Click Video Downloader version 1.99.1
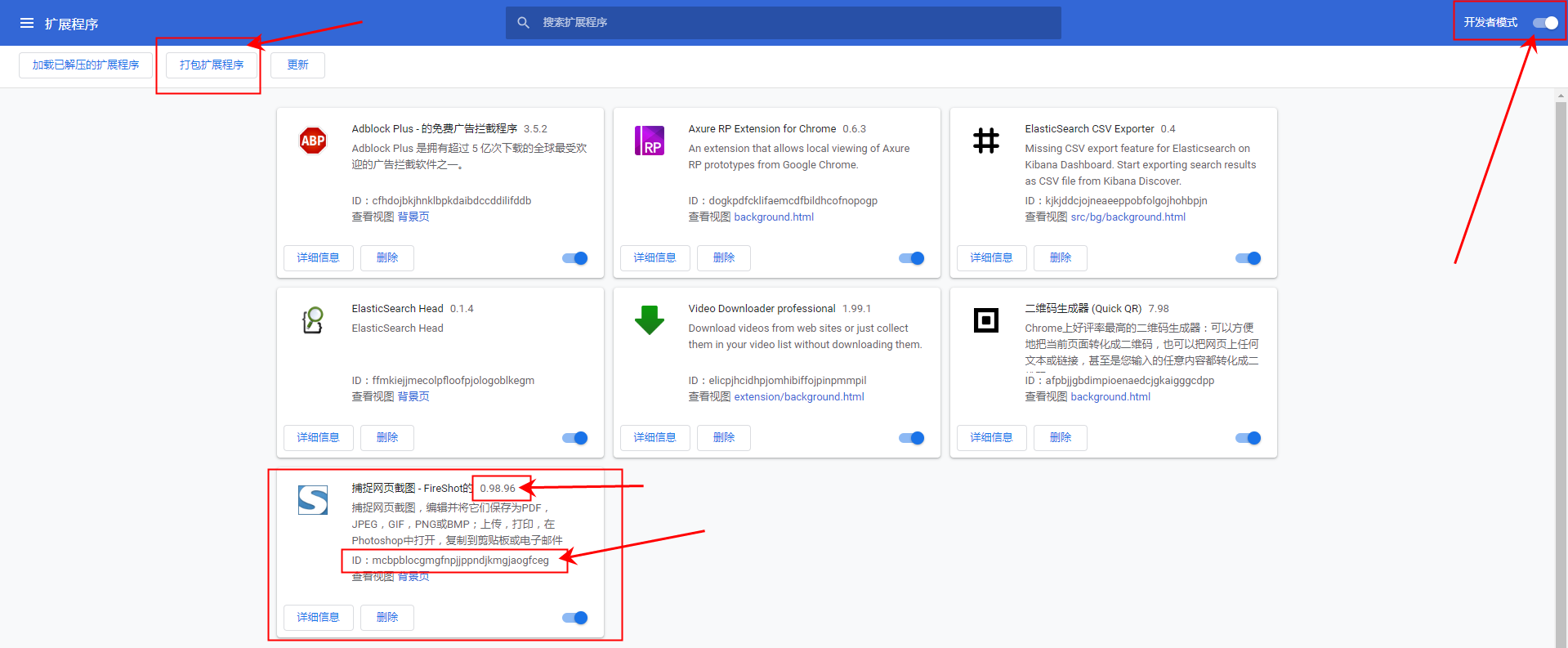Viewport: 1568px width, 648px height. (x=856, y=309)
